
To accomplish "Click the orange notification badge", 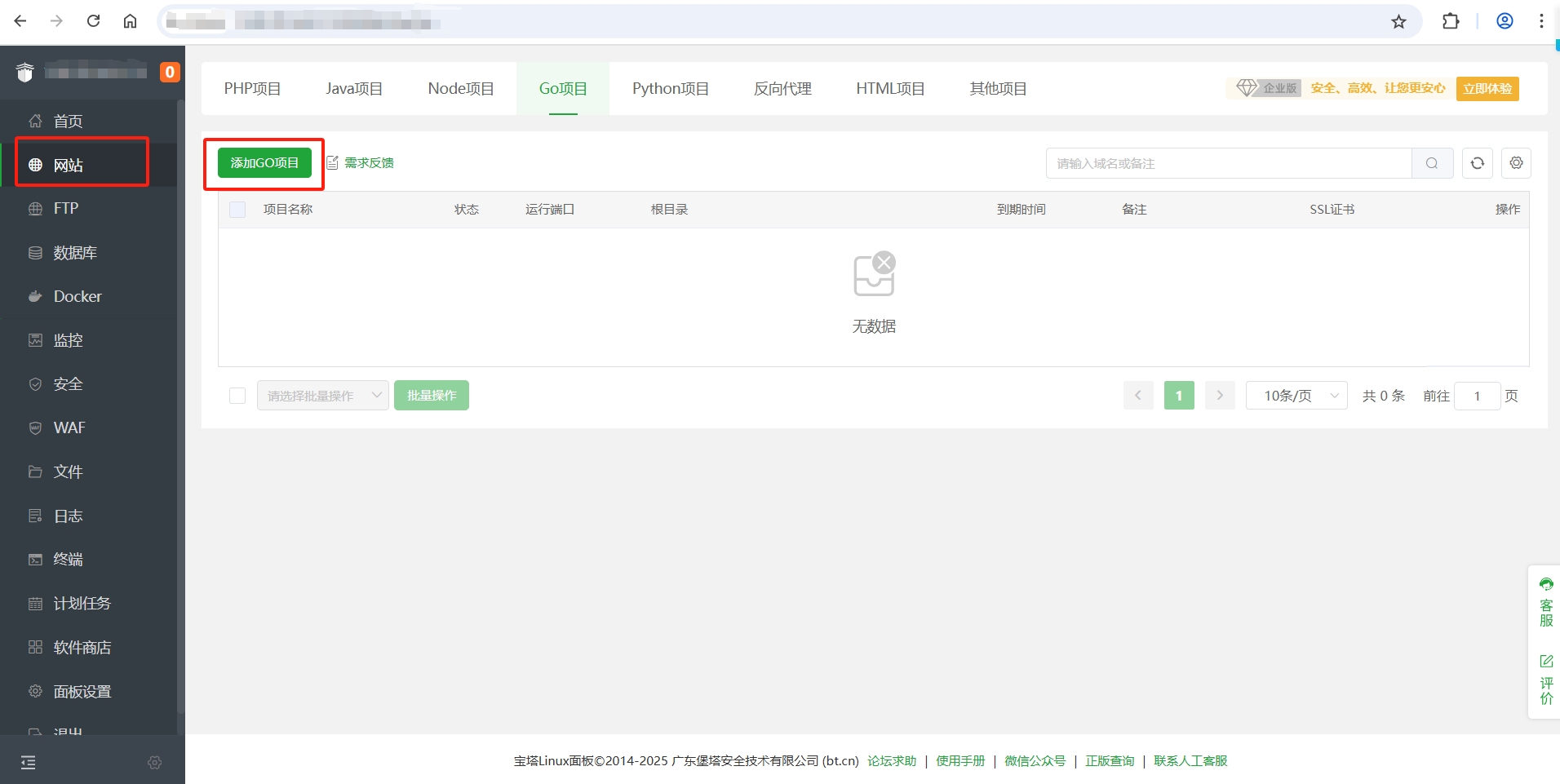I will [x=170, y=73].
